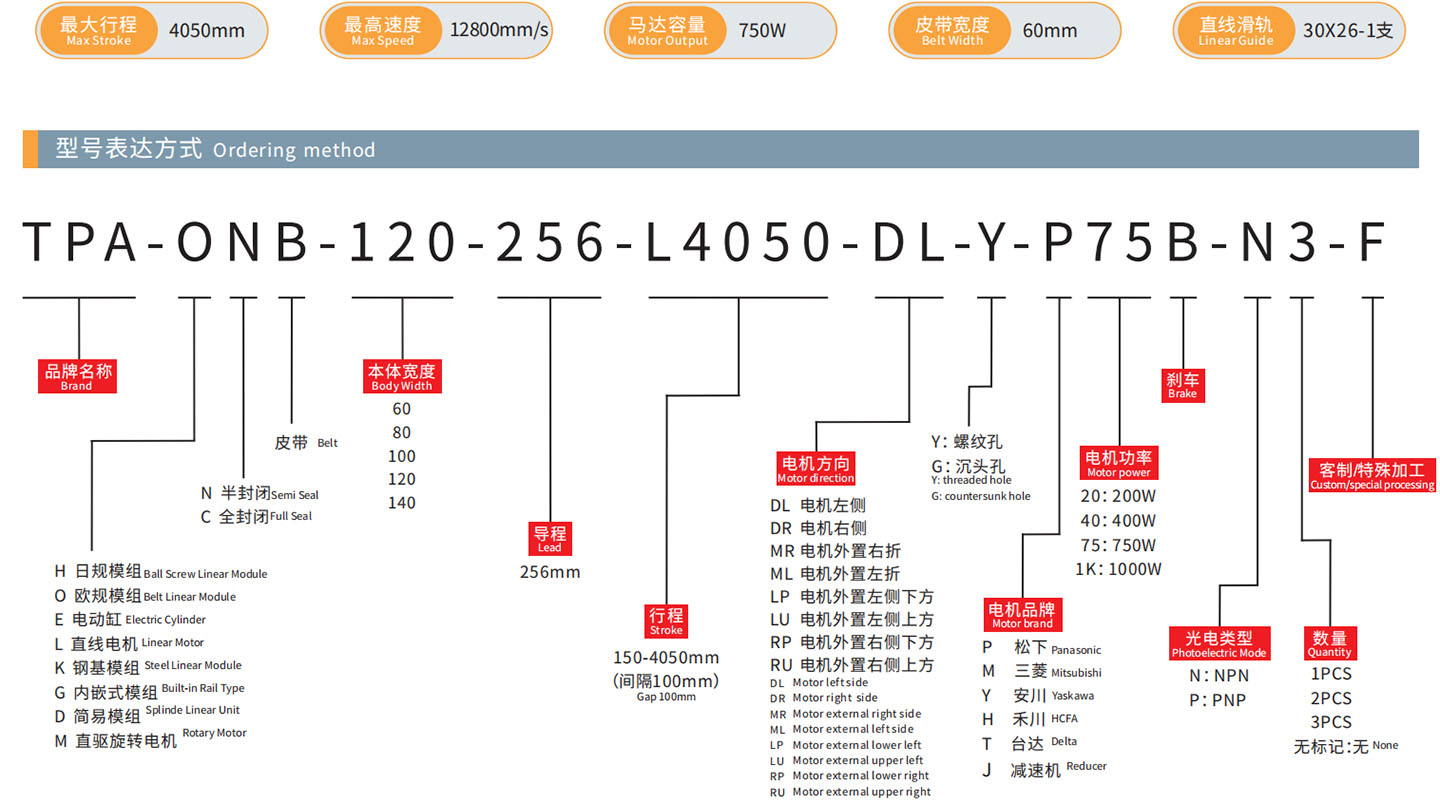Click the red Body Width label
Screen dimensions: 1440x804
tap(402, 377)
